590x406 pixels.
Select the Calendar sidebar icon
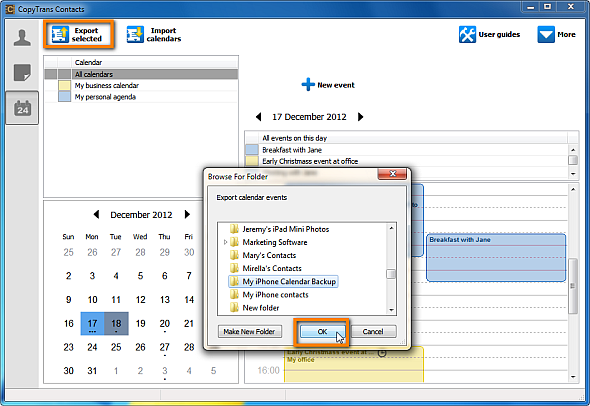(22, 108)
